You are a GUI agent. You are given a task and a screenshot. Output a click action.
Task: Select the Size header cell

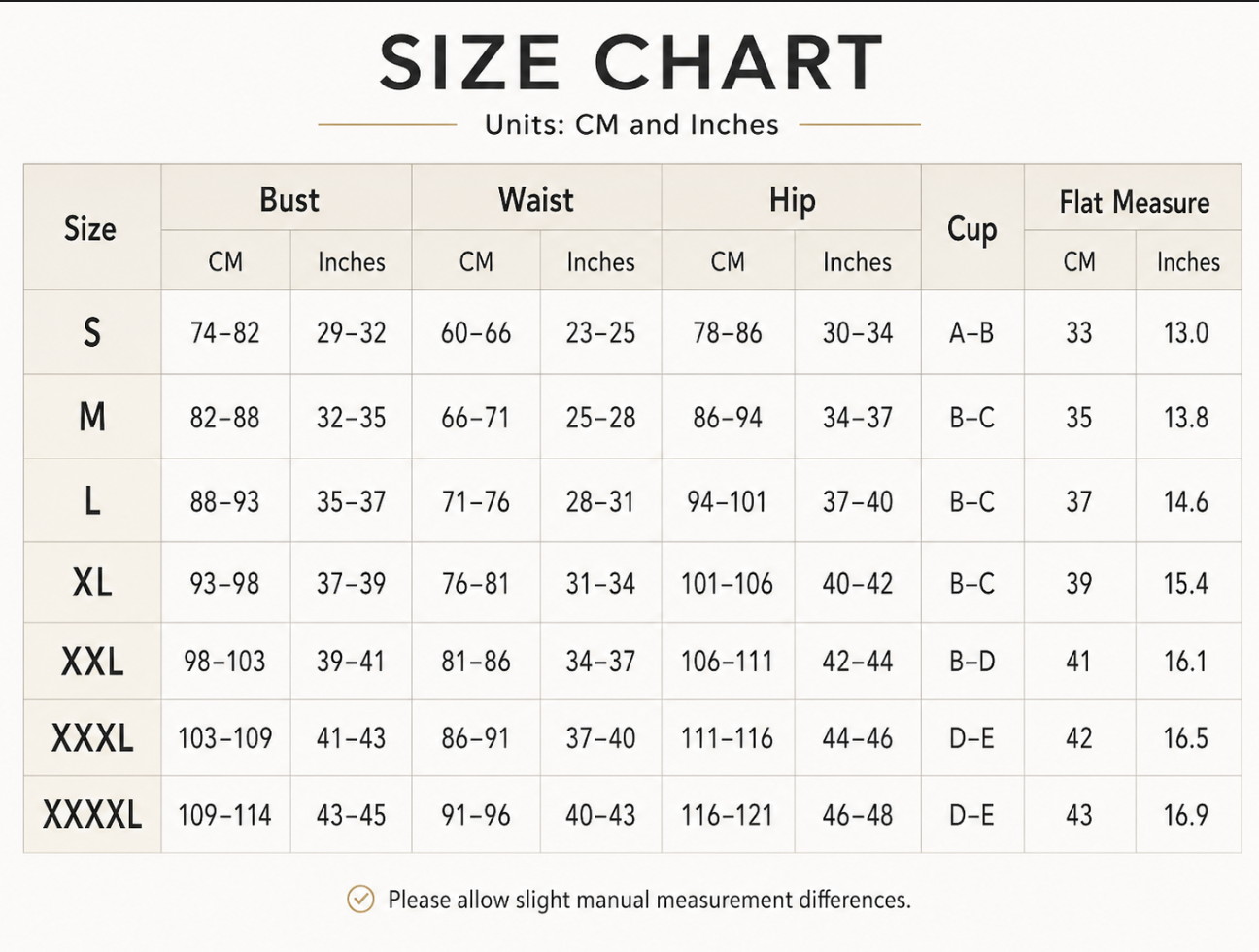tap(90, 228)
